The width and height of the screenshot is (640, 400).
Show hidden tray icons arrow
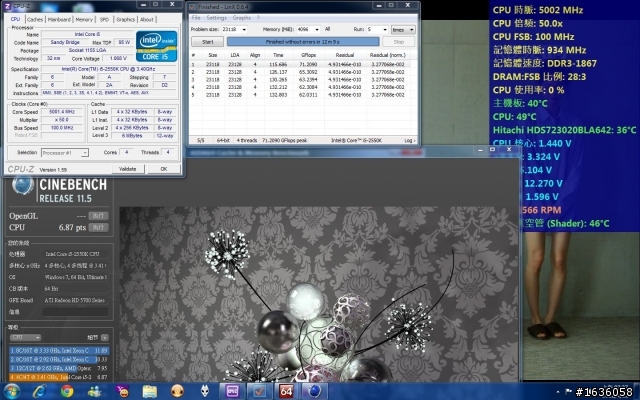(558, 392)
